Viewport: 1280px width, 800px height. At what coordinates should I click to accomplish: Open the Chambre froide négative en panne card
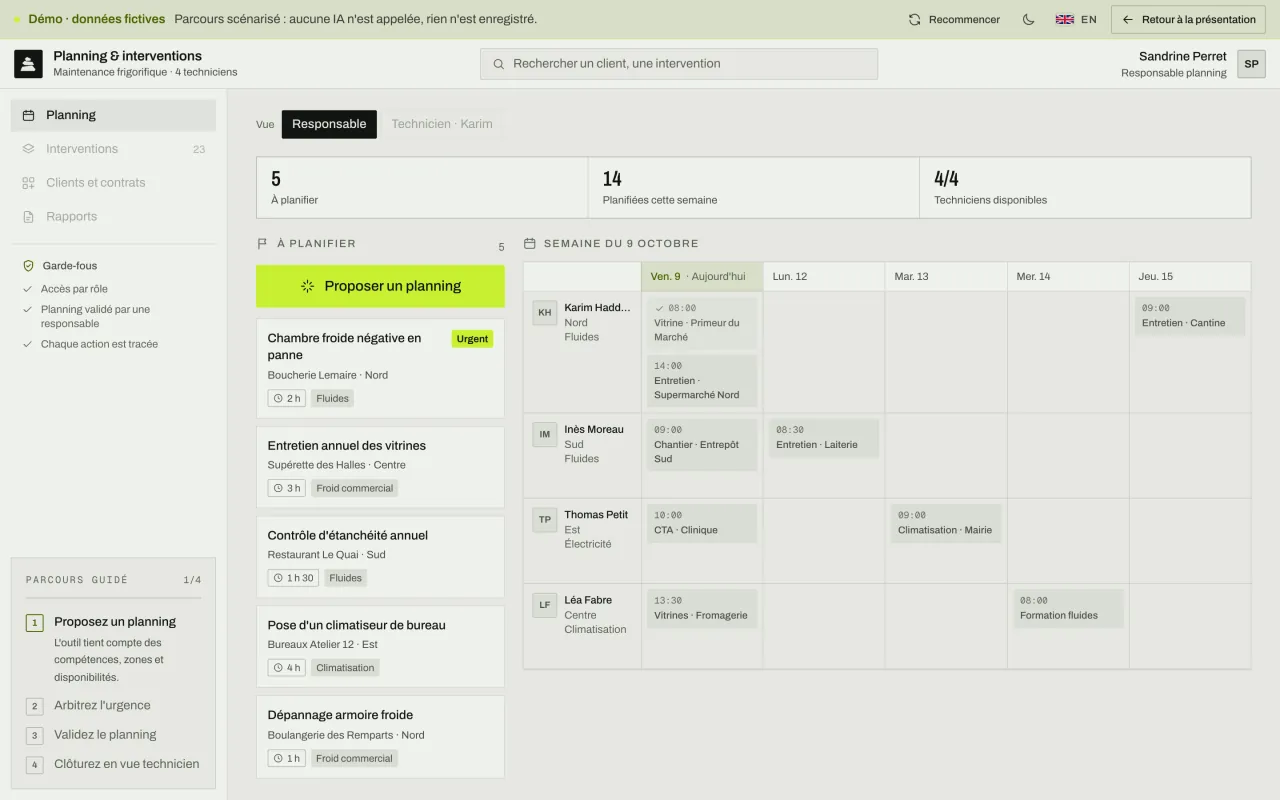(x=380, y=368)
